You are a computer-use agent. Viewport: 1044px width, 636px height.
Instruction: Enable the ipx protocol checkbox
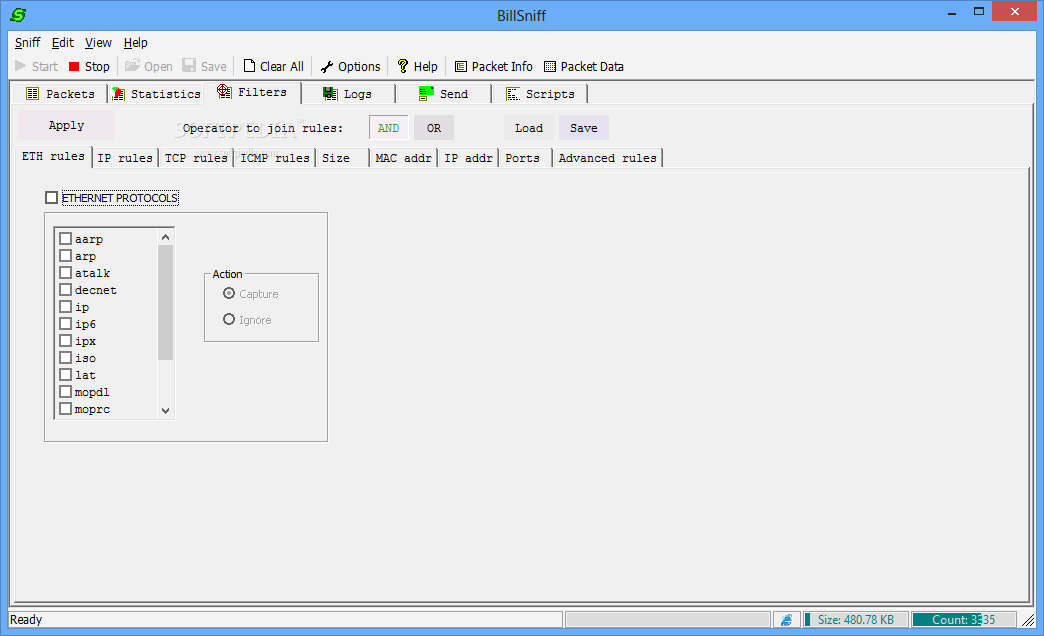65,340
